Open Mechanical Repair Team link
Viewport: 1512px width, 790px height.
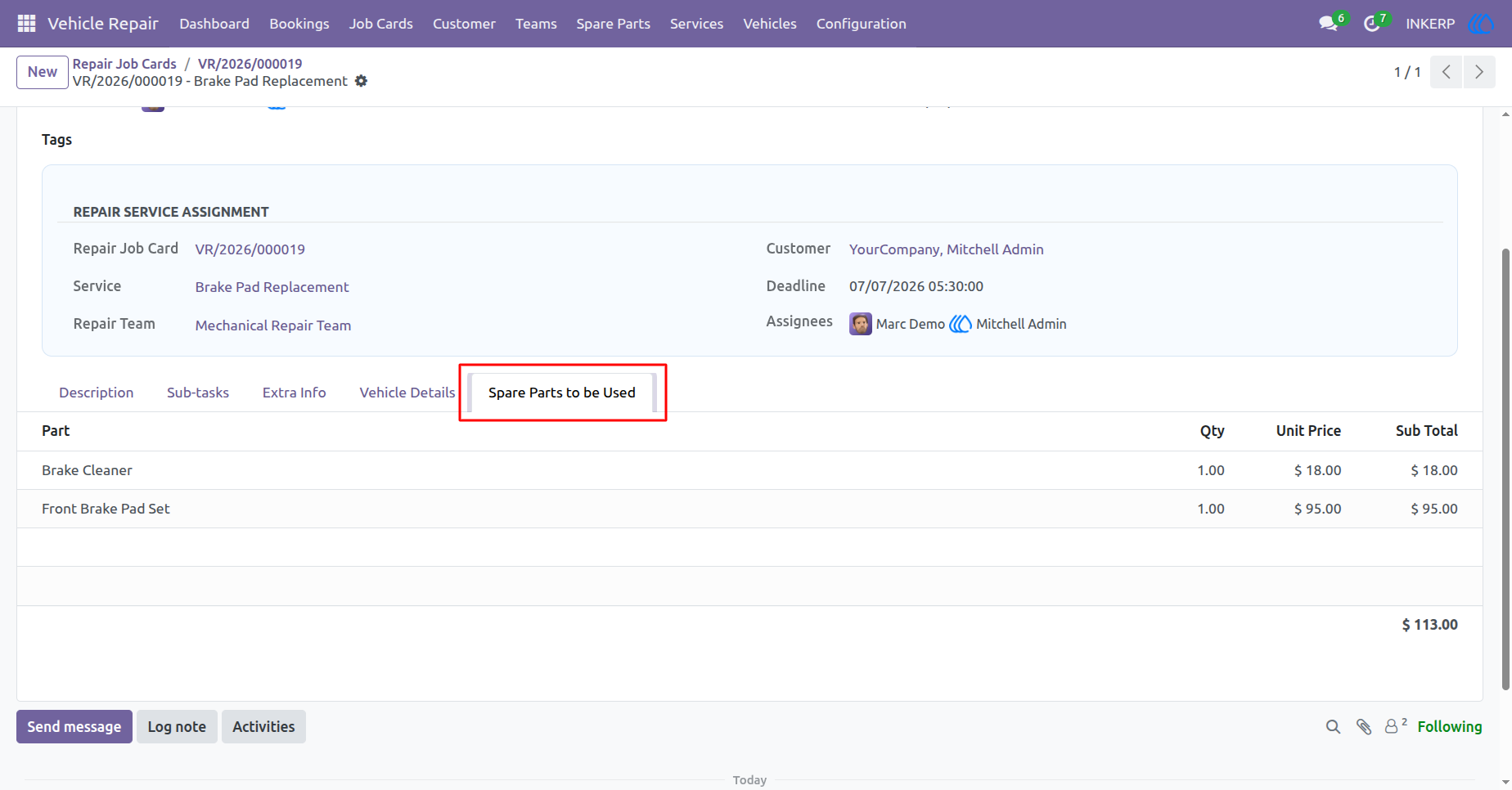coord(273,325)
